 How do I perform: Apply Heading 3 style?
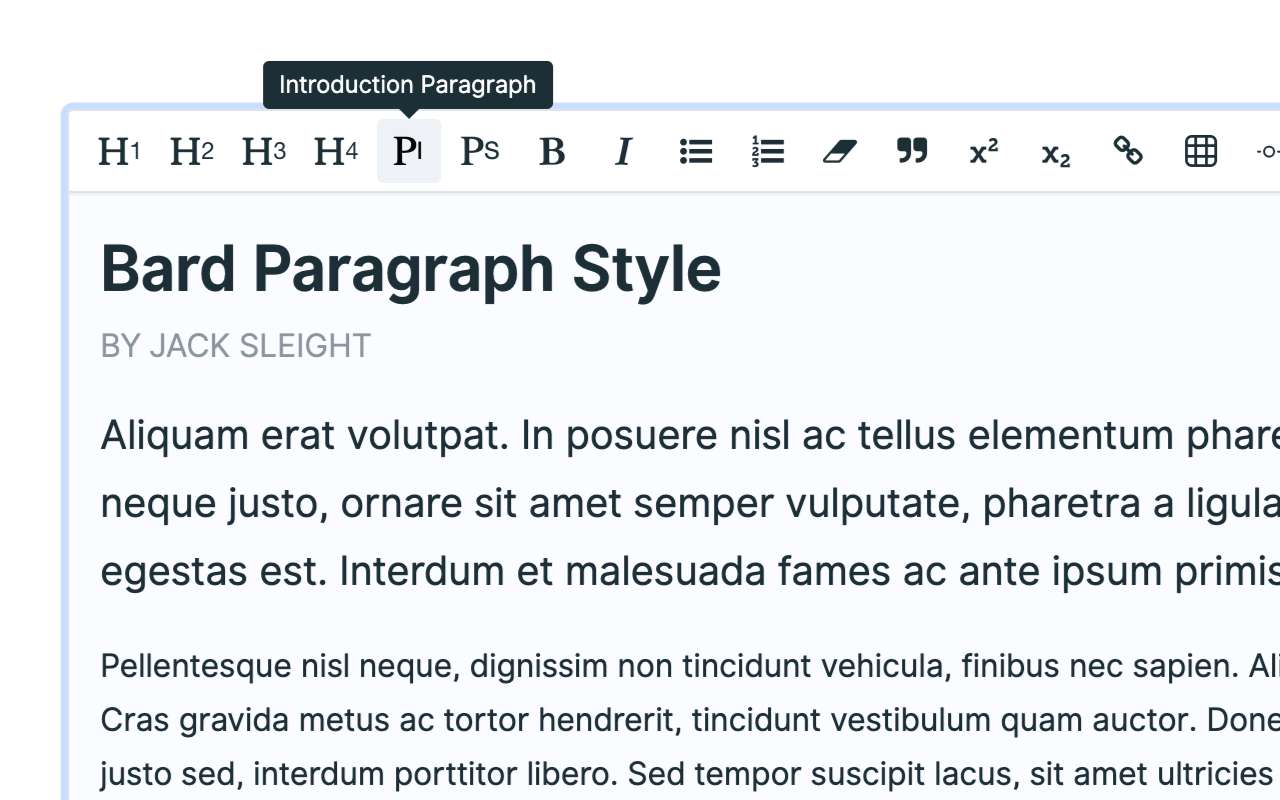264,151
